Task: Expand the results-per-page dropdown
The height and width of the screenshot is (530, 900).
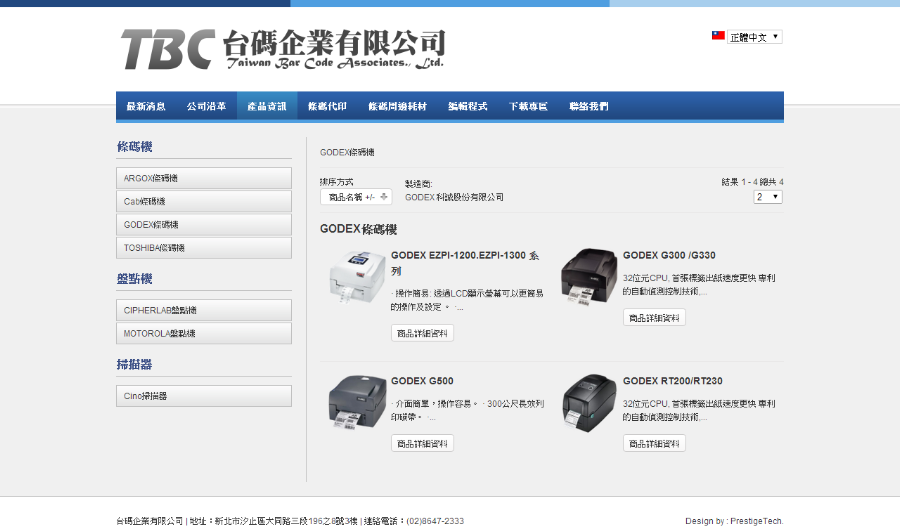Action: pos(768,197)
